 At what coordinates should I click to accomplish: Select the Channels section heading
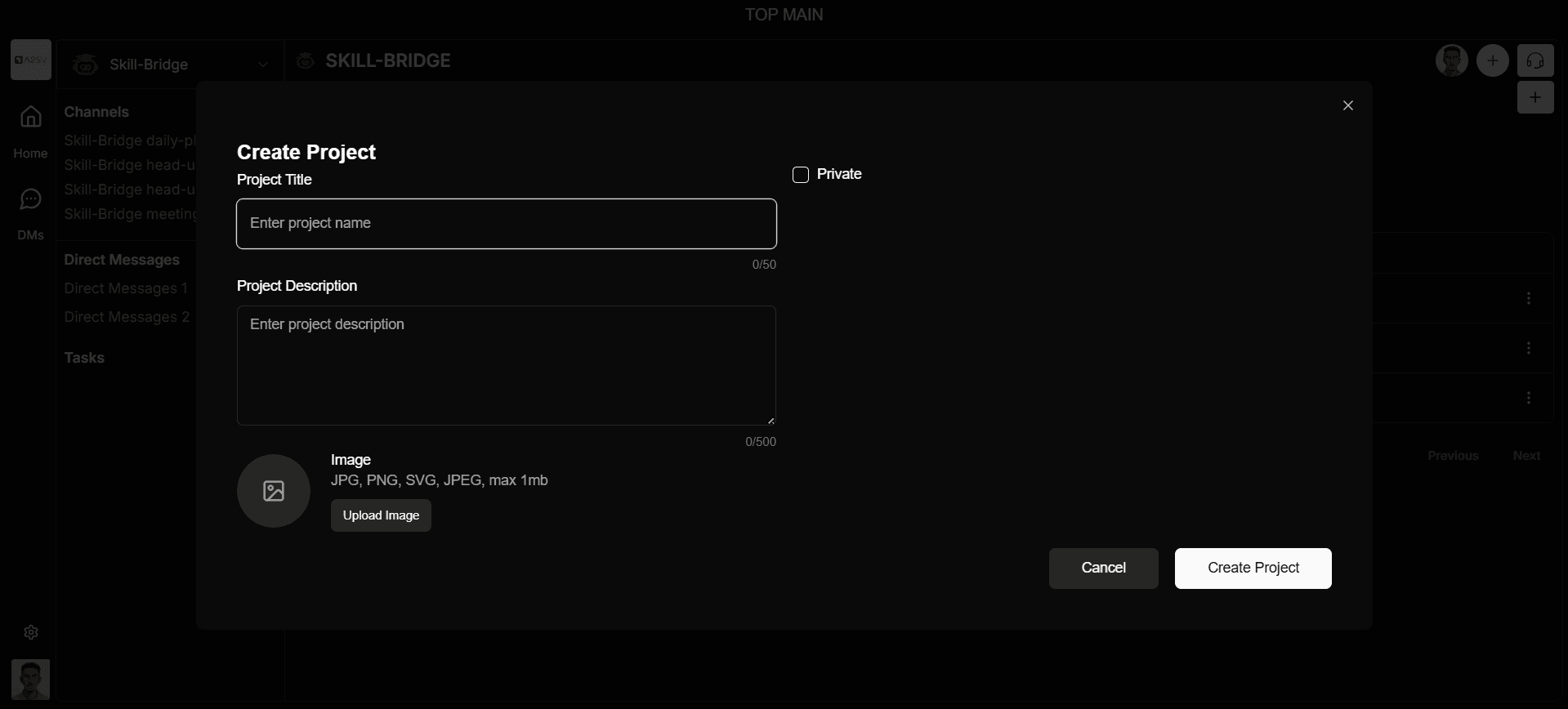(96, 112)
